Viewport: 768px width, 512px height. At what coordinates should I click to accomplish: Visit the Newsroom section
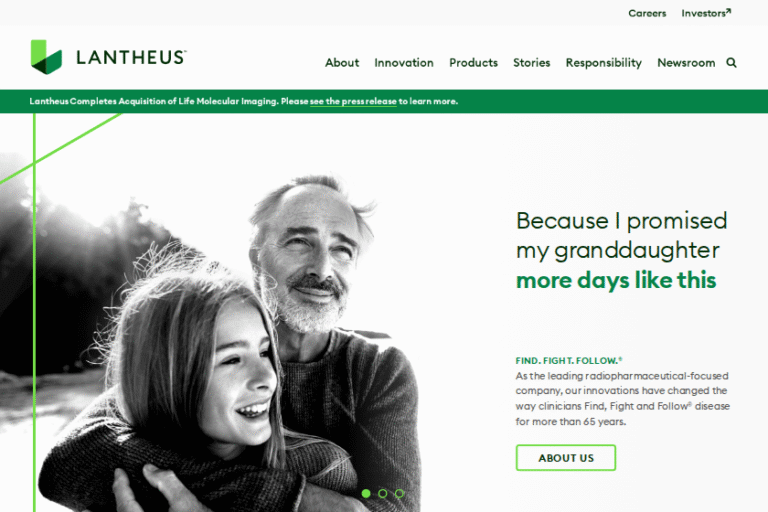[x=686, y=63]
